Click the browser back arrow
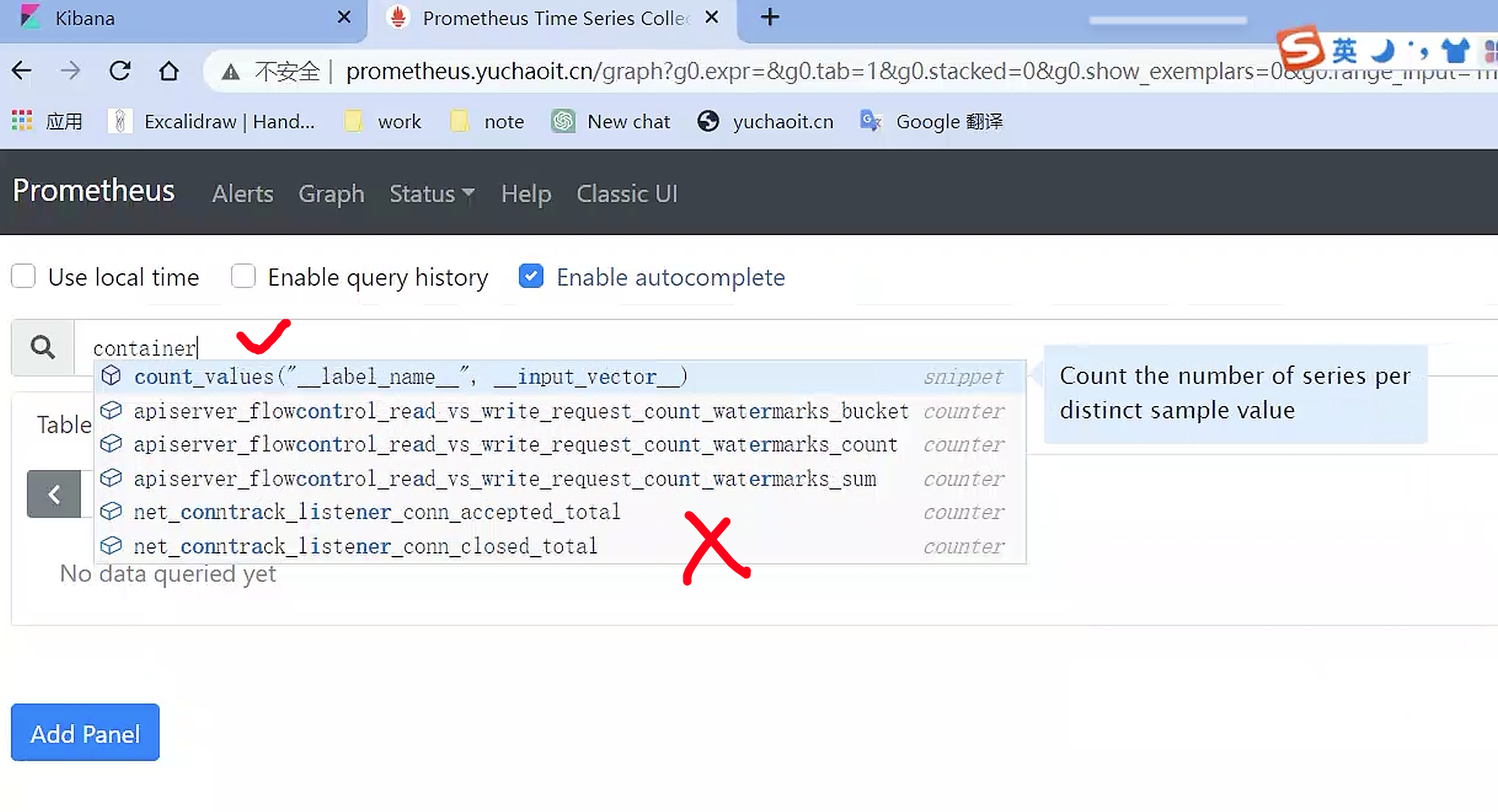 pyautogui.click(x=22, y=71)
